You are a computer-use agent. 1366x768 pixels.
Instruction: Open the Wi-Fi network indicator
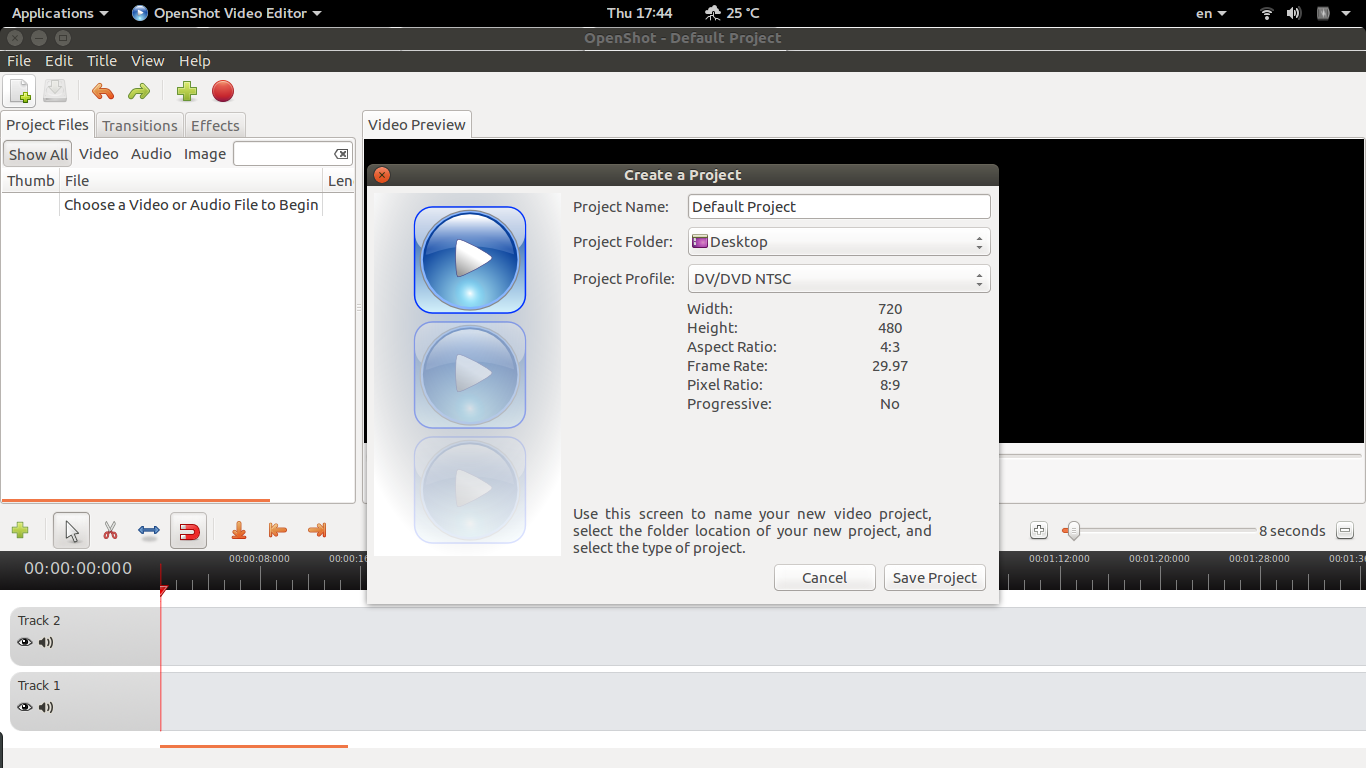coord(1267,13)
